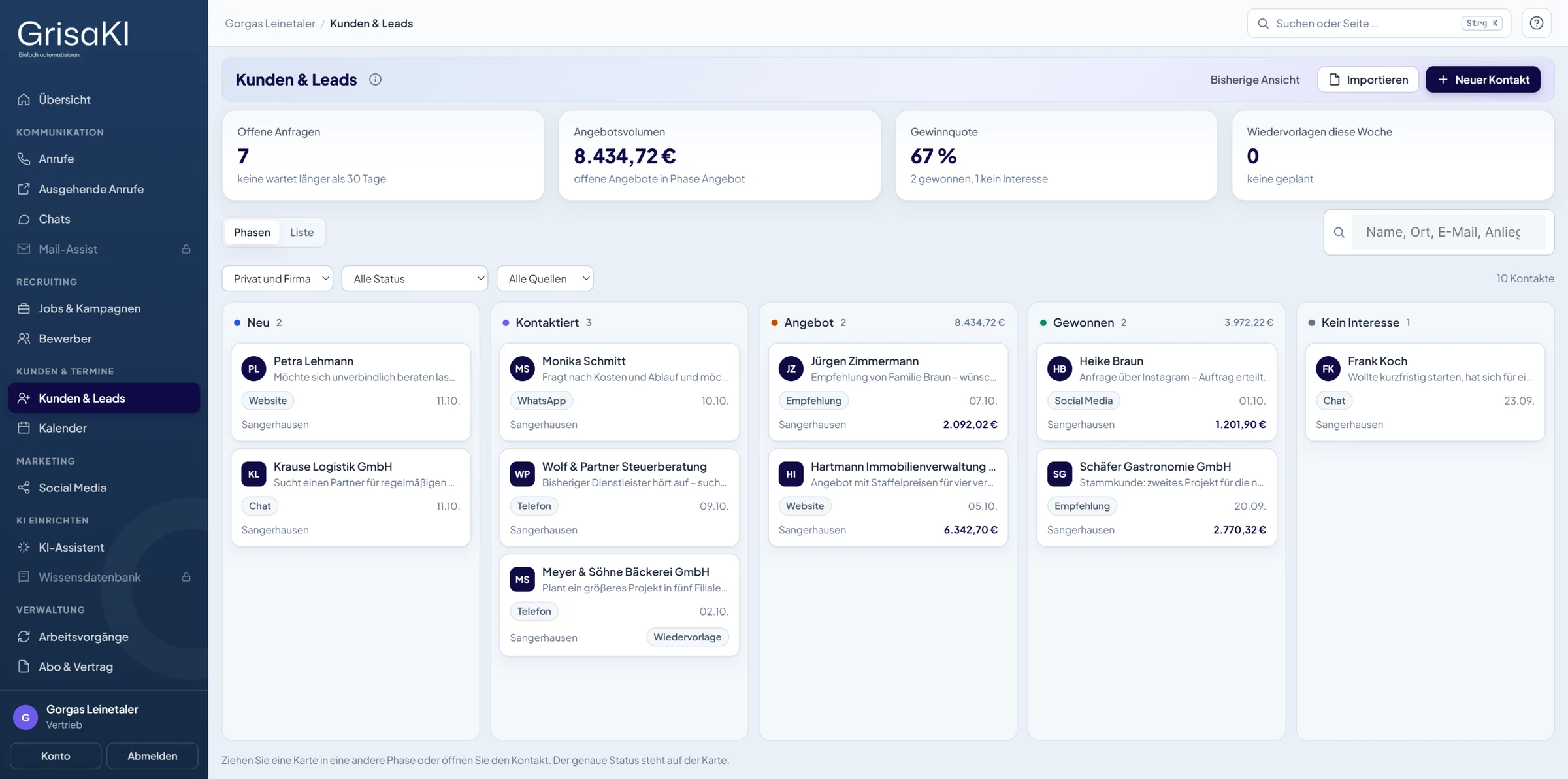This screenshot has height=779, width=1568.
Task: Click Gorgas Leinetaler breadcrumb link
Action: click(270, 24)
